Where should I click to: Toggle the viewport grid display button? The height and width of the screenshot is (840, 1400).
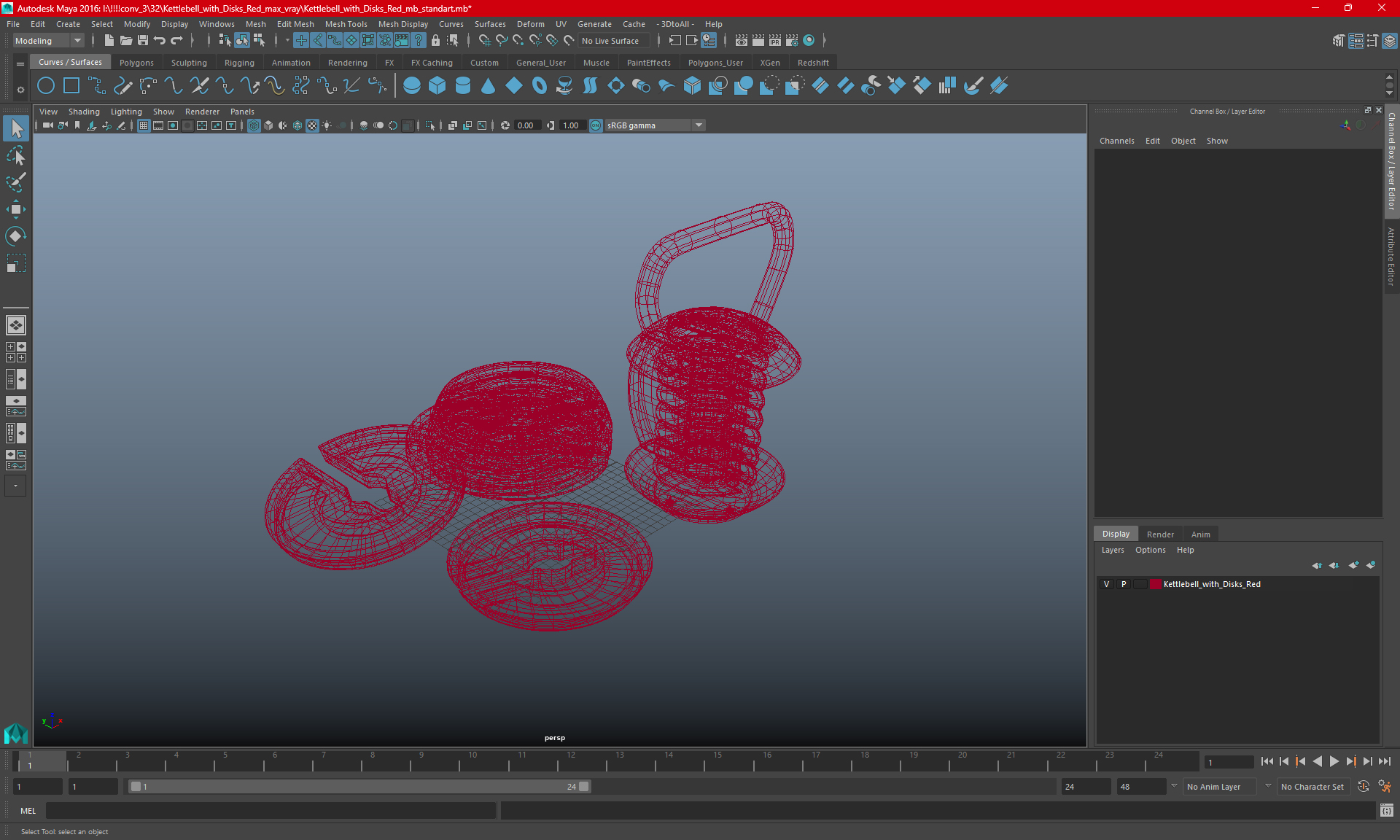coord(144,125)
